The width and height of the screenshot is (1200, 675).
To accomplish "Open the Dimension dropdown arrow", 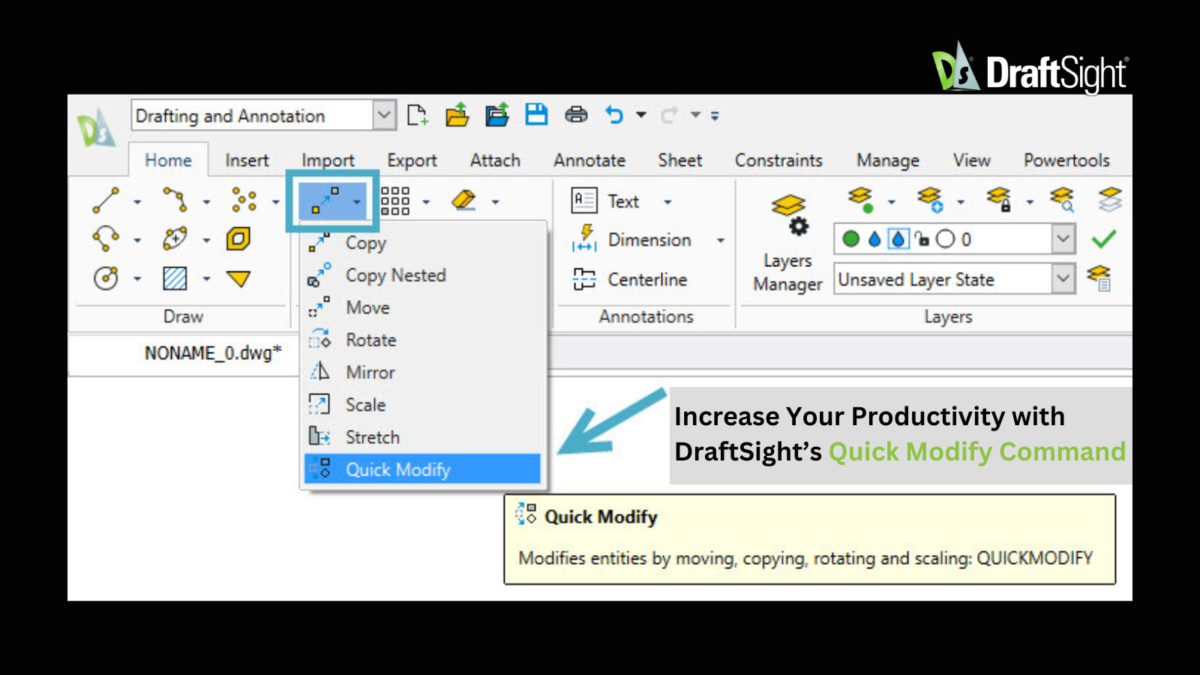I will click(x=720, y=240).
